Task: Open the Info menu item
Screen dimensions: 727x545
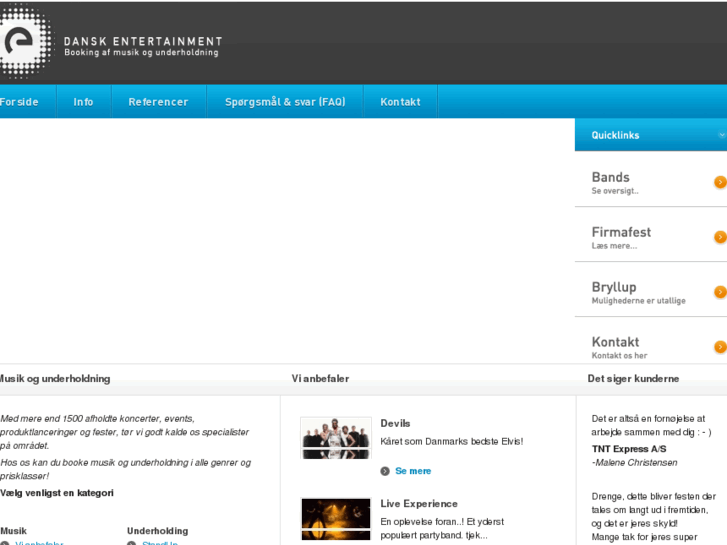Action: point(83,102)
